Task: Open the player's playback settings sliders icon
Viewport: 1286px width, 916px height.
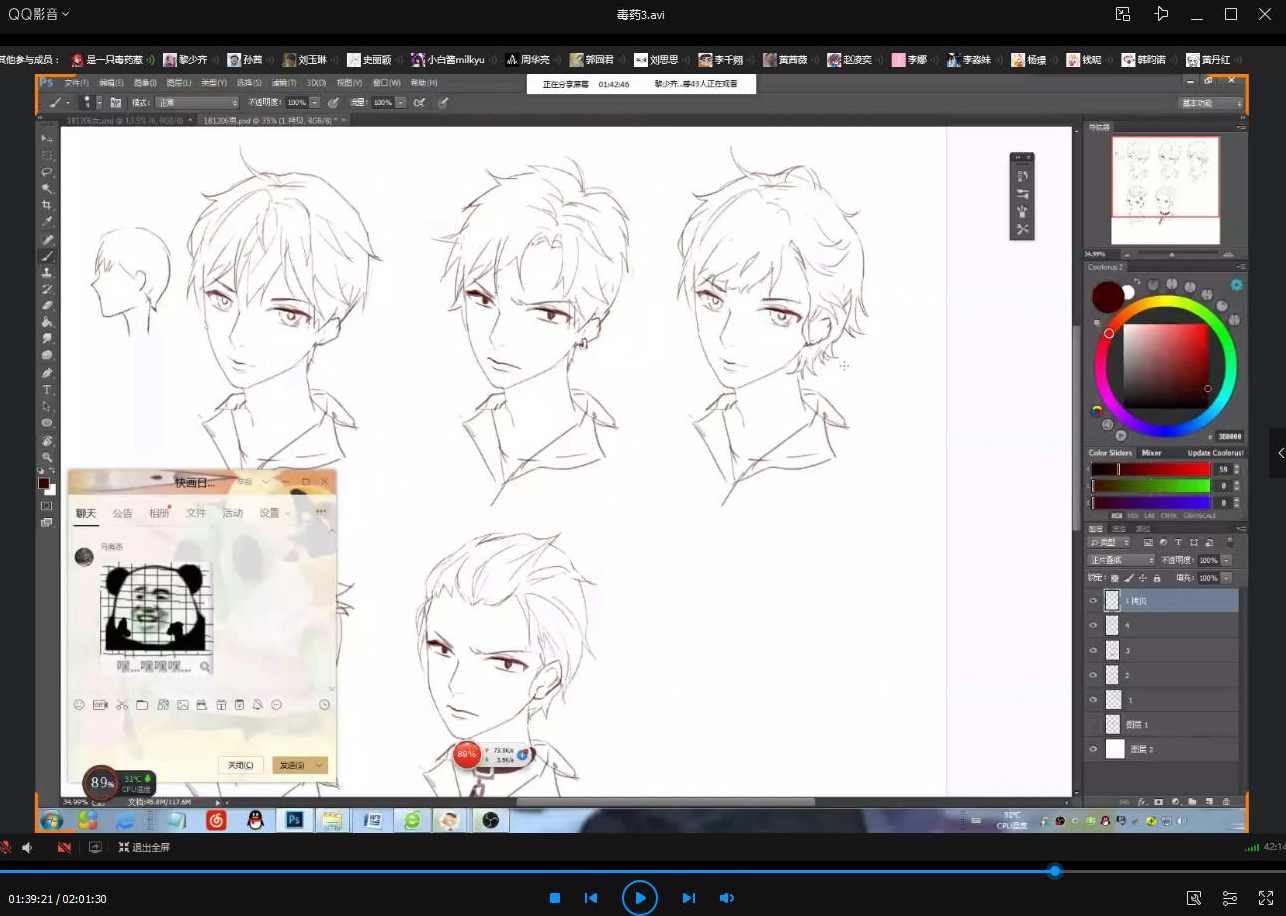Action: (x=1230, y=898)
